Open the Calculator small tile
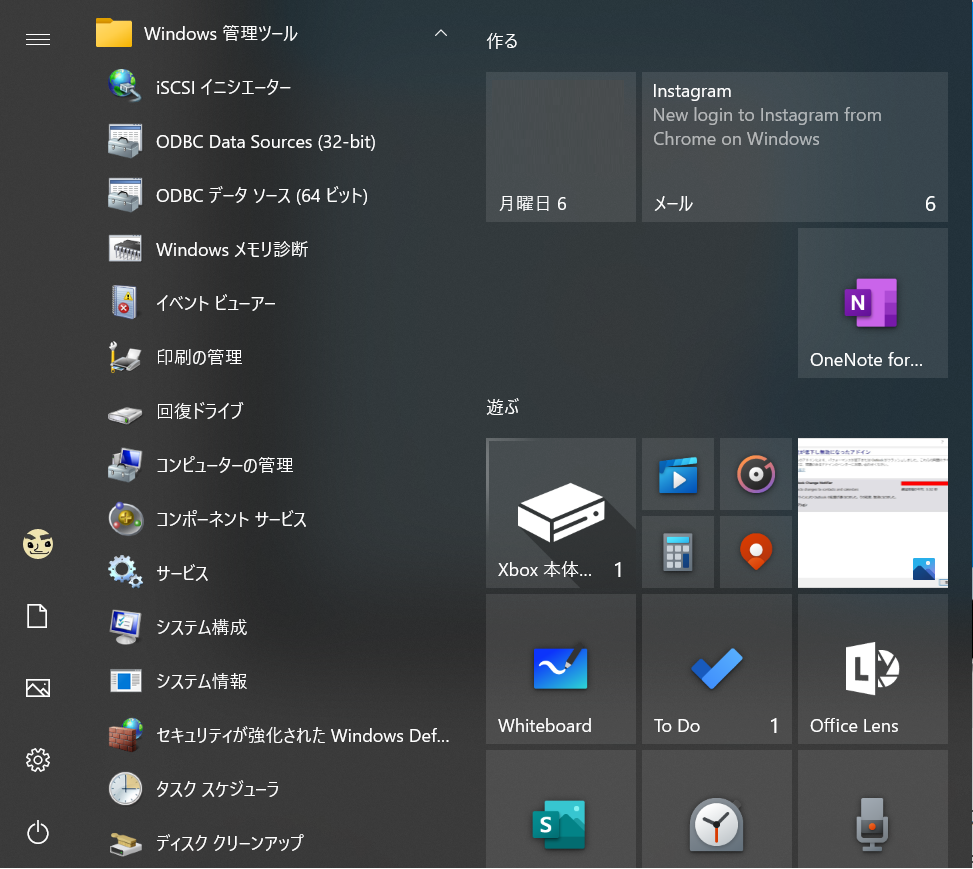Image resolution: width=973 pixels, height=869 pixels. click(x=678, y=552)
